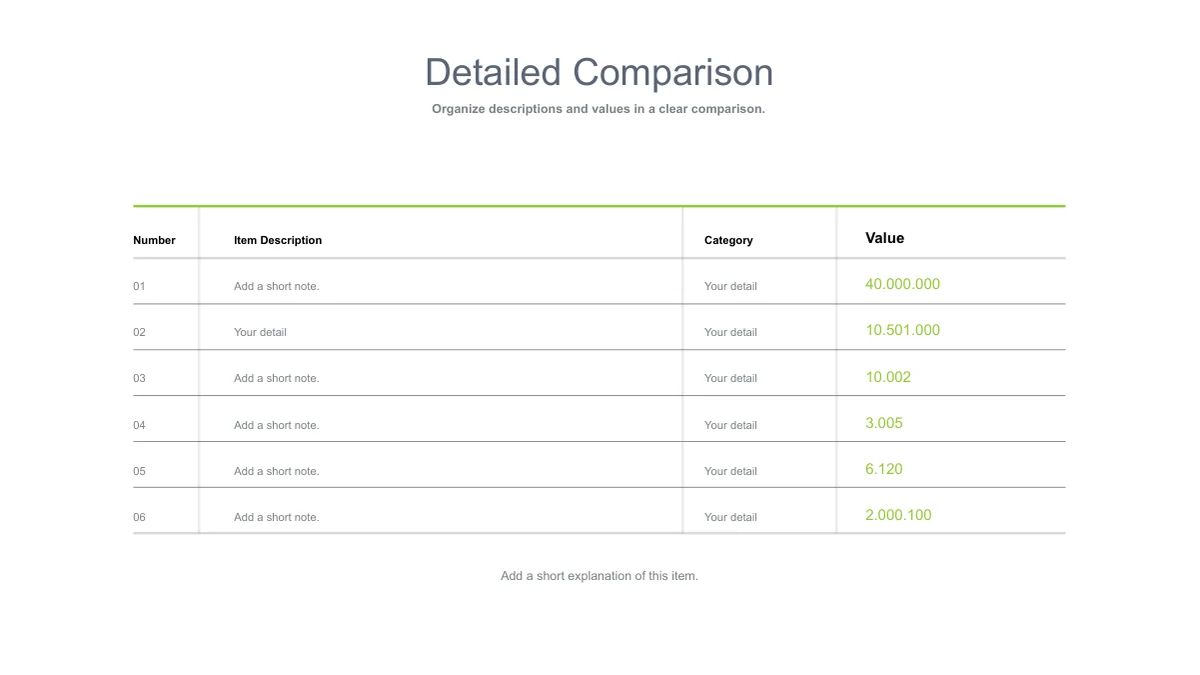Viewport: 1200px width, 675px height.
Task: Click row number 06
Action: (139, 517)
